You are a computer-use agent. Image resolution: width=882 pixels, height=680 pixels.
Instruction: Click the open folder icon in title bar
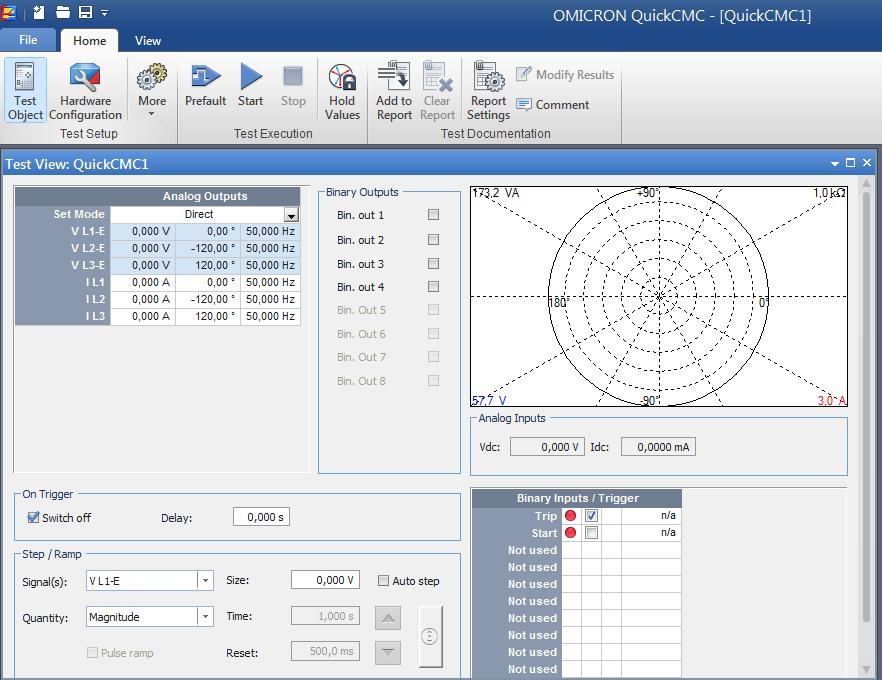(x=63, y=12)
